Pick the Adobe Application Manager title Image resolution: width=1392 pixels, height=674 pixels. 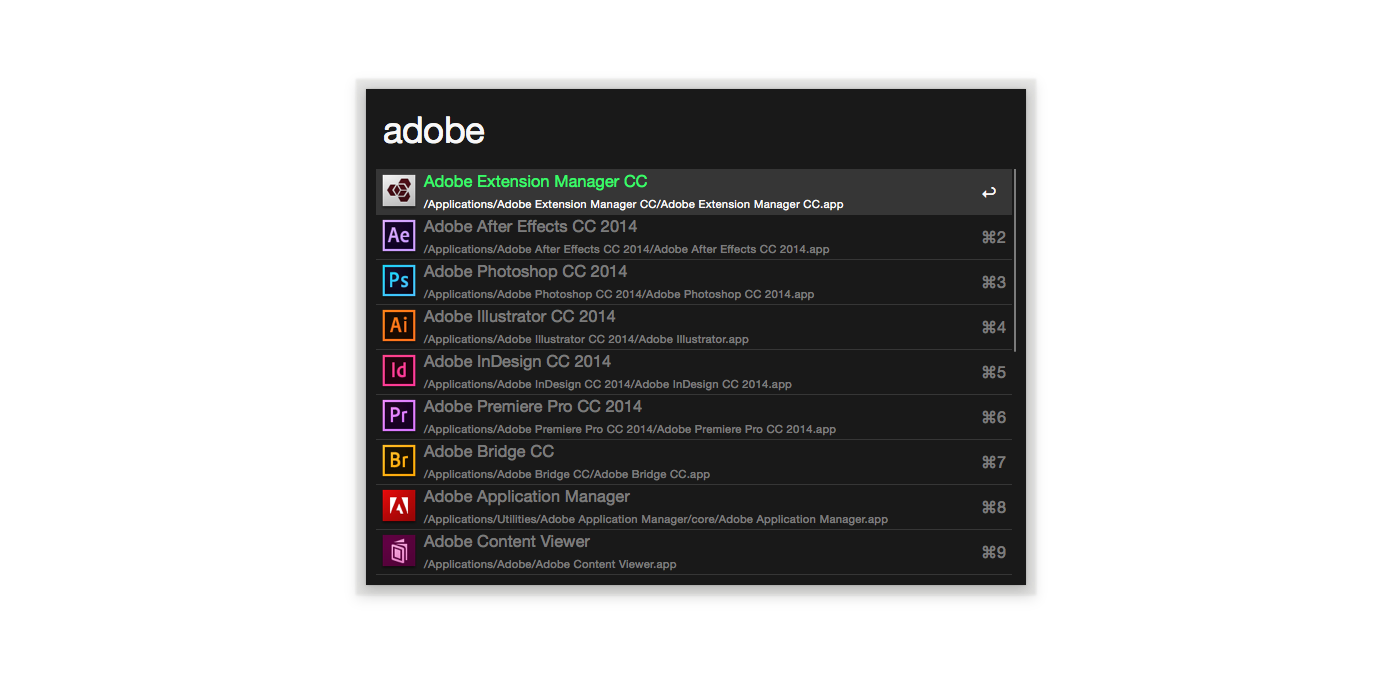tap(527, 497)
